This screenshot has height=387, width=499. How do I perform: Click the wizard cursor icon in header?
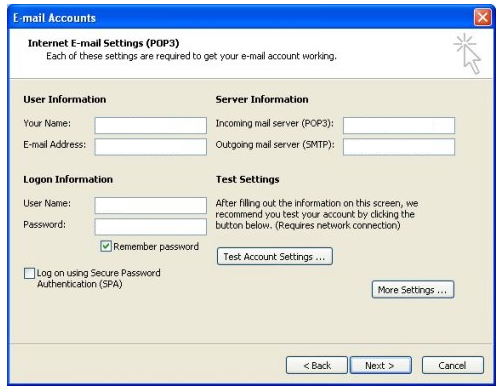[467, 53]
